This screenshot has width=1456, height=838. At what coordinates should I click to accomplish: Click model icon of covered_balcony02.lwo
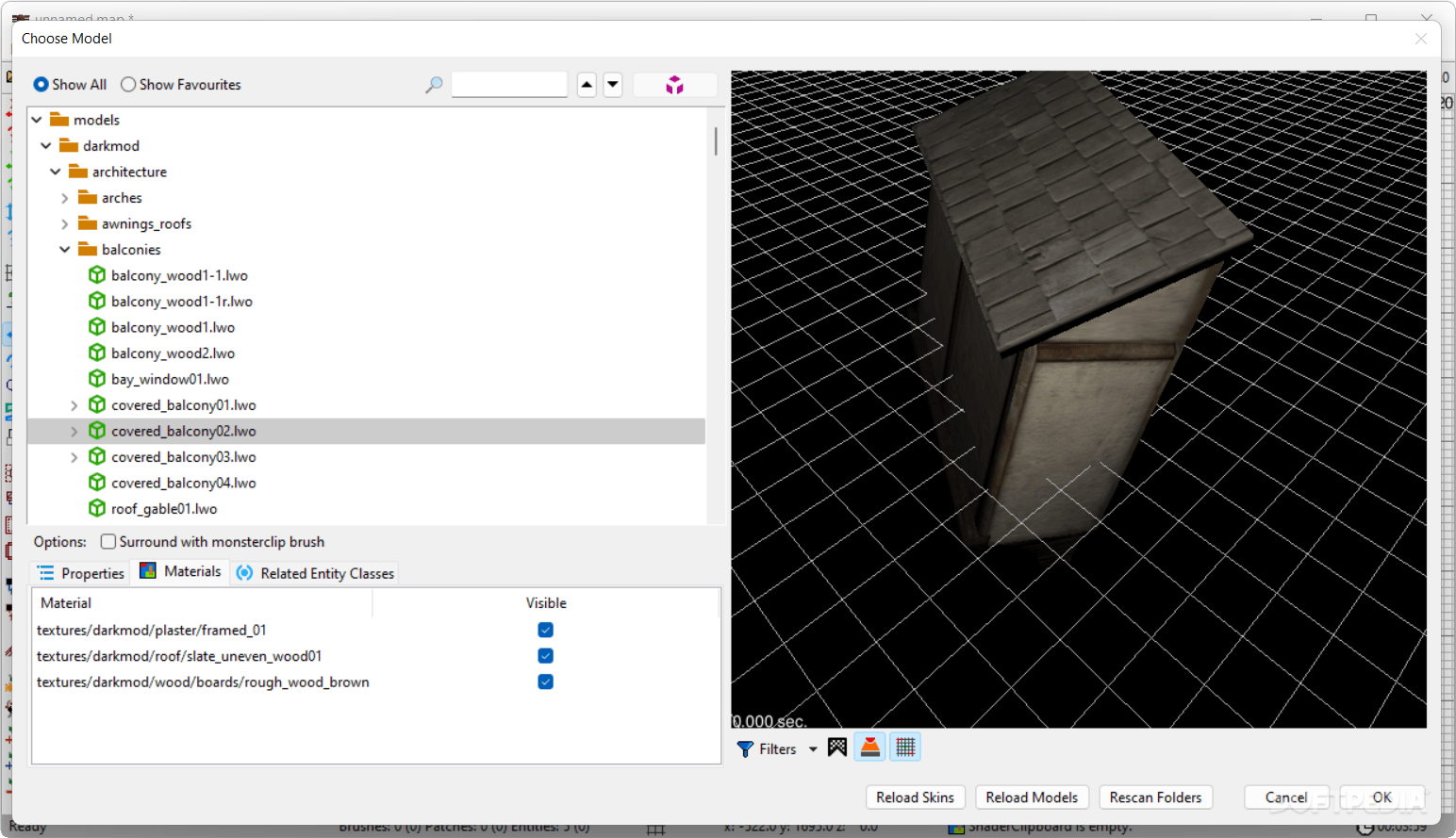tap(97, 431)
